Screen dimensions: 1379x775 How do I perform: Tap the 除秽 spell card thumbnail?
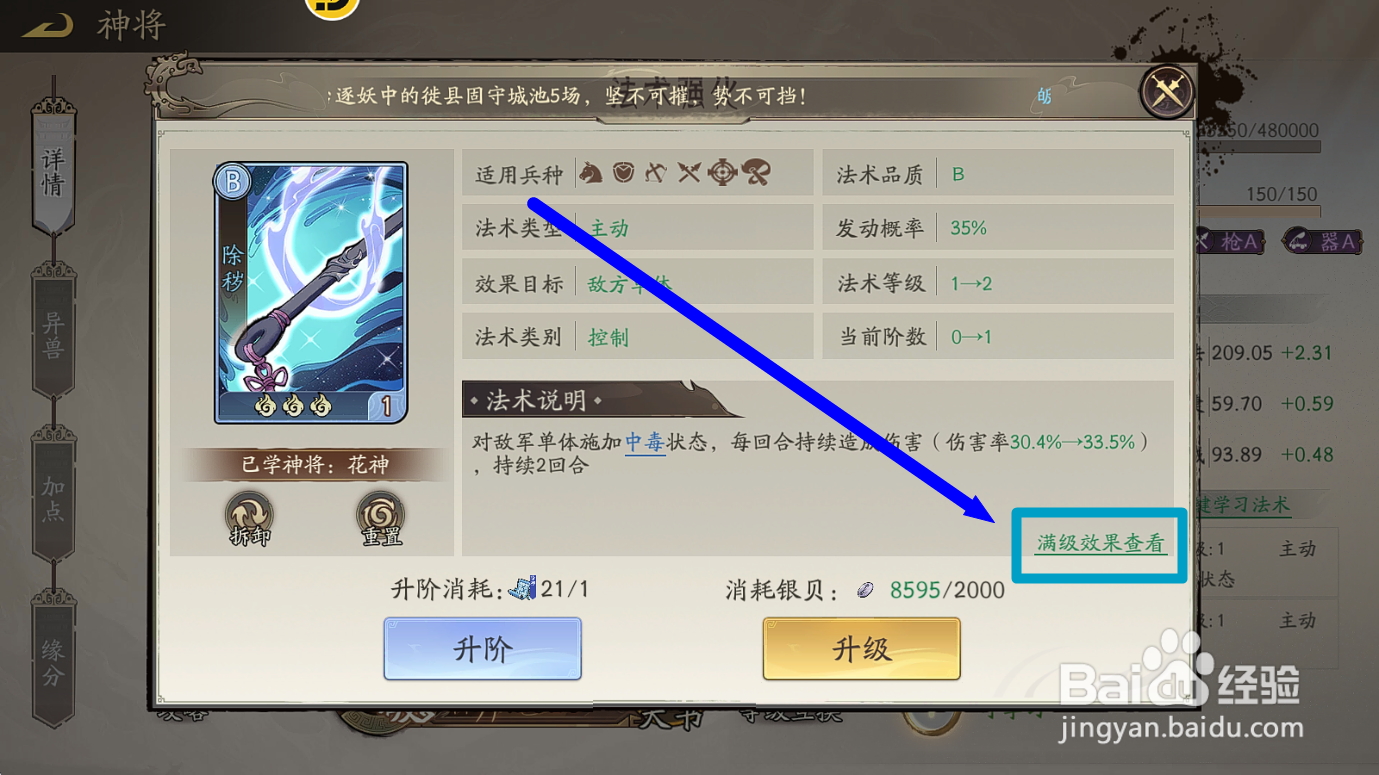[x=311, y=293]
